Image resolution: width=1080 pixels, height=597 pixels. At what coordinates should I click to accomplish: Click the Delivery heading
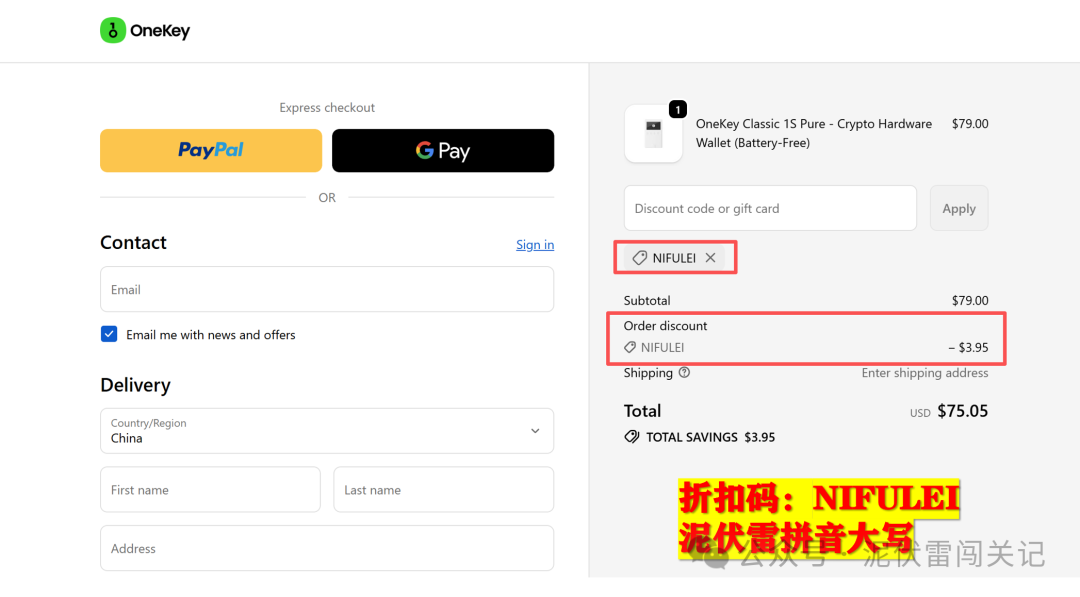(135, 385)
